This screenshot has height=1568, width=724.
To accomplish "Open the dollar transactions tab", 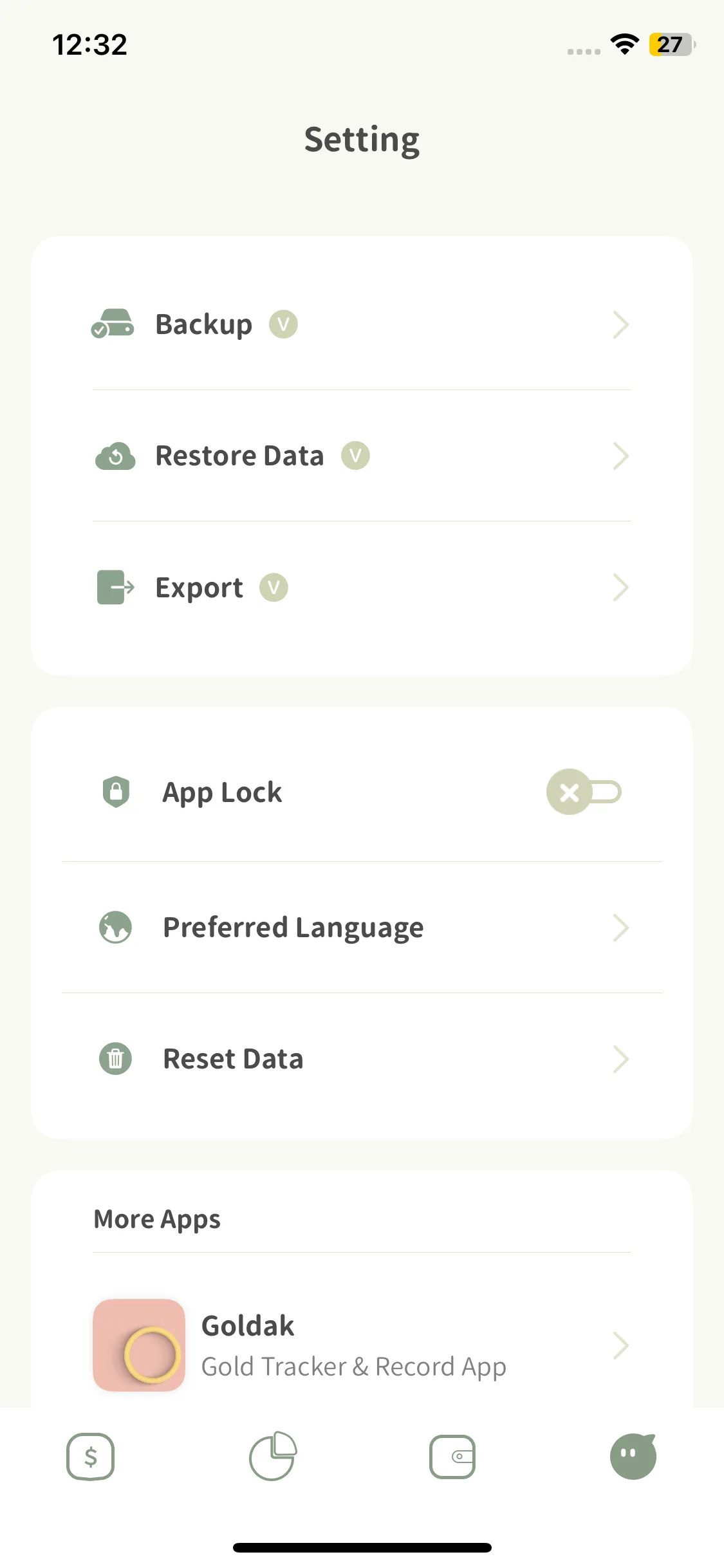I will (x=91, y=1456).
